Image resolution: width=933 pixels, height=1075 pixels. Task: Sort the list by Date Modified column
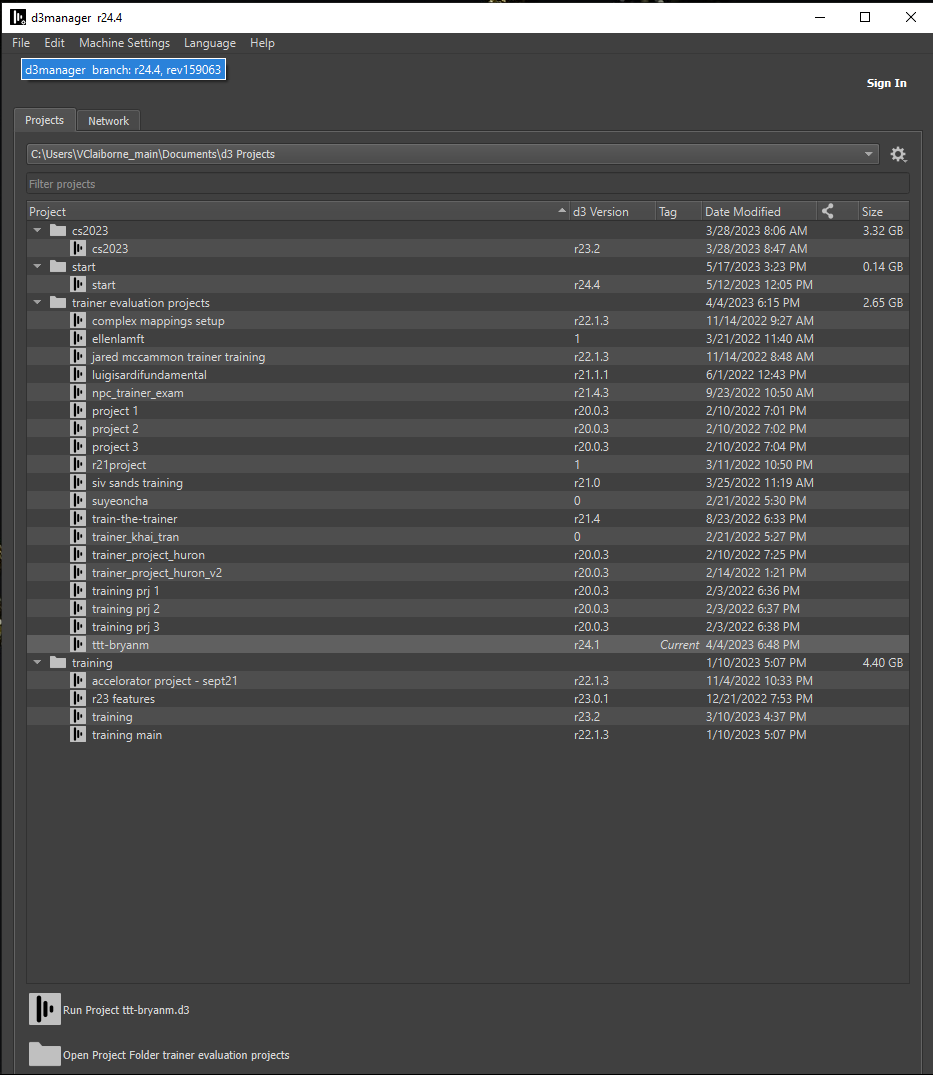pos(742,211)
